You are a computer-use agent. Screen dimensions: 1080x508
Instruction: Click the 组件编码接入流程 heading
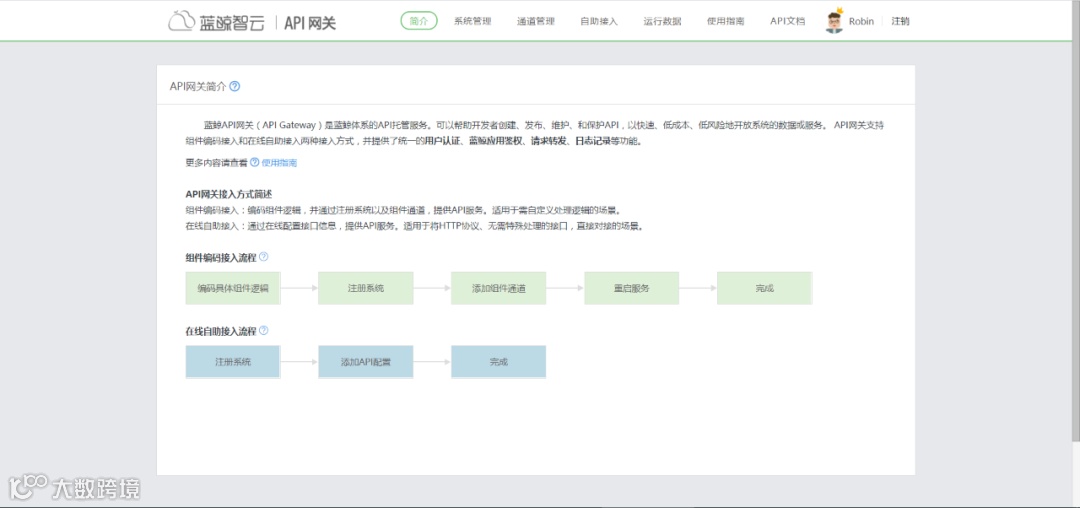pos(221,257)
